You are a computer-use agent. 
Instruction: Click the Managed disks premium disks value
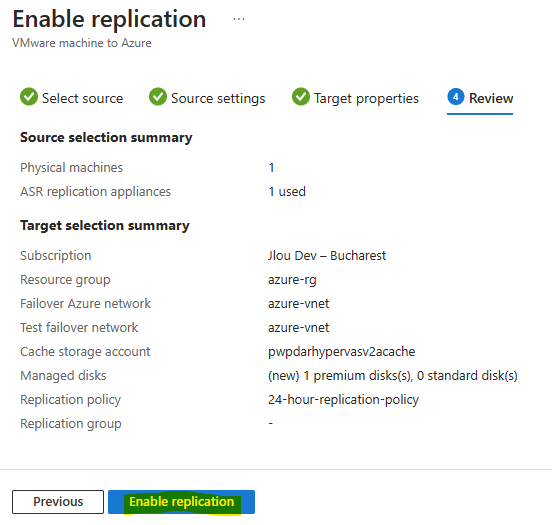point(393,375)
